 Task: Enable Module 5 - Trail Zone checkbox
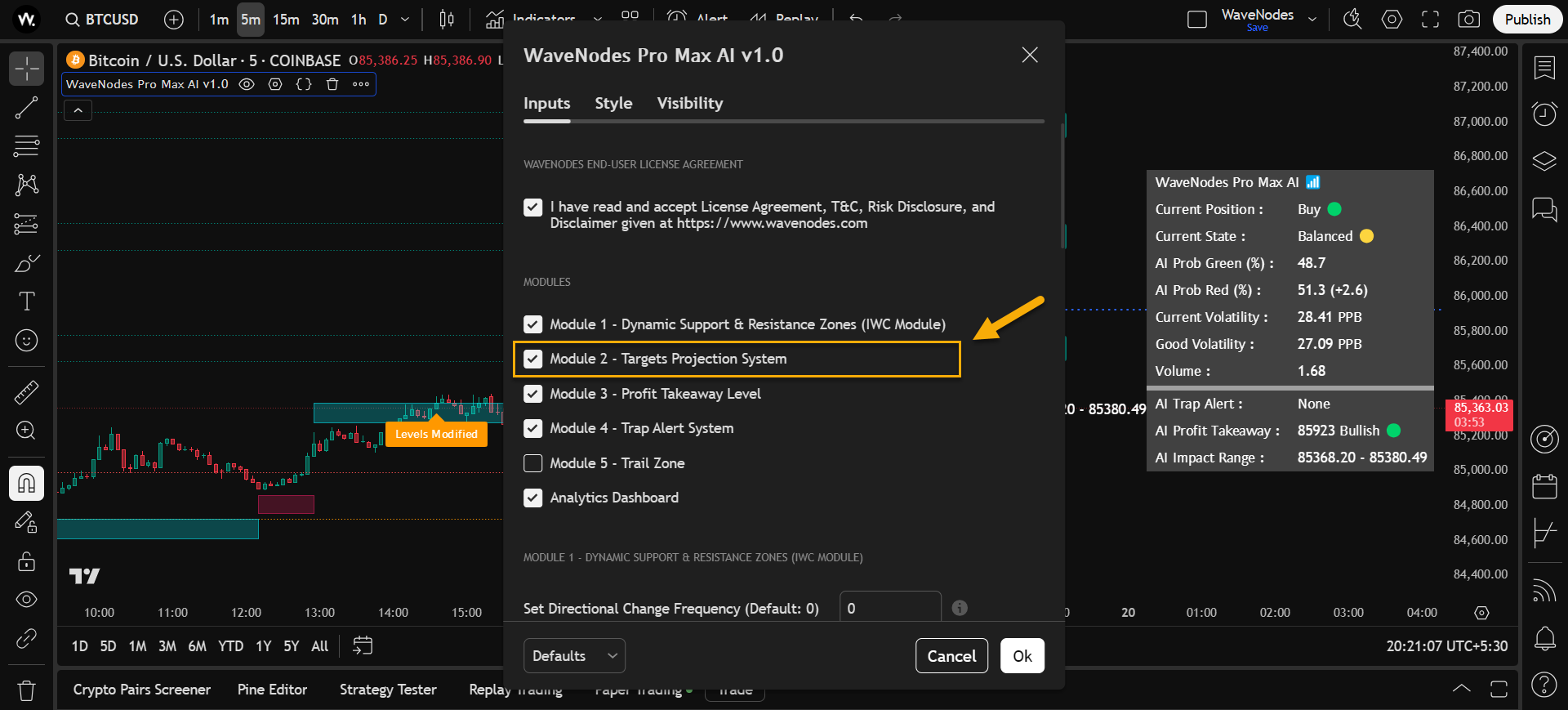point(532,463)
